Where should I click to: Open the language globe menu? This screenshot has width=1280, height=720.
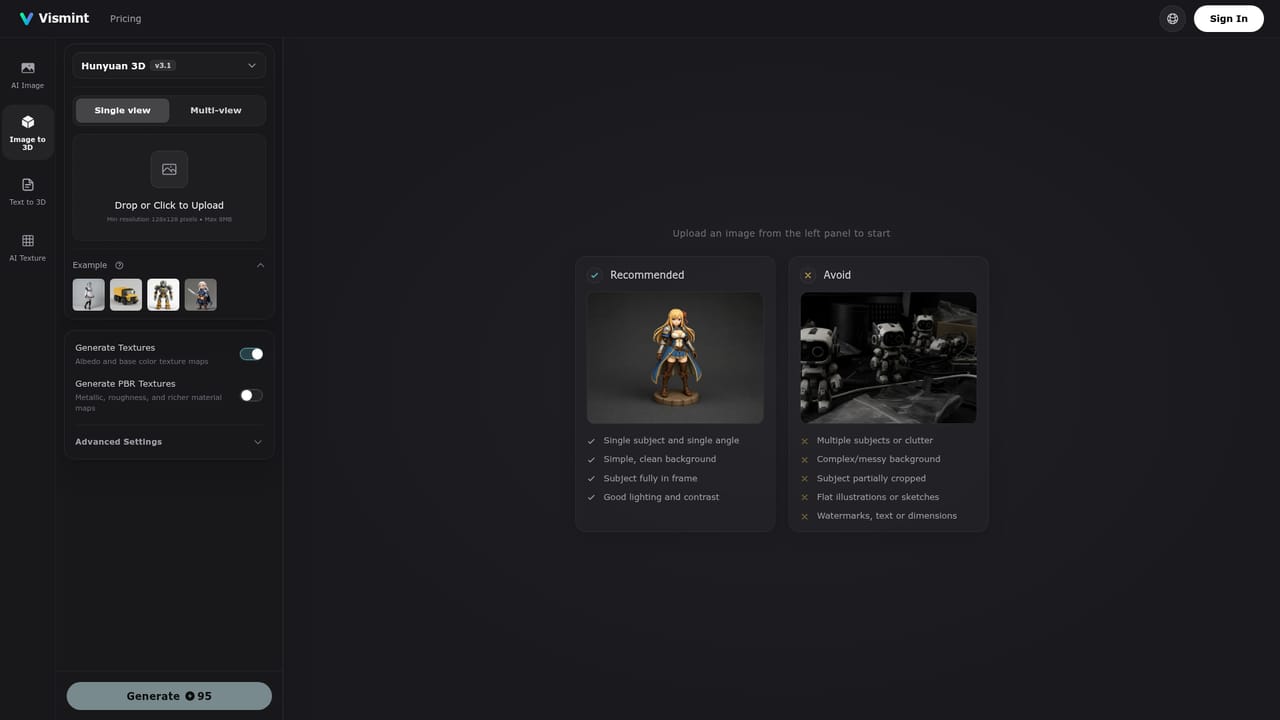(x=1172, y=18)
